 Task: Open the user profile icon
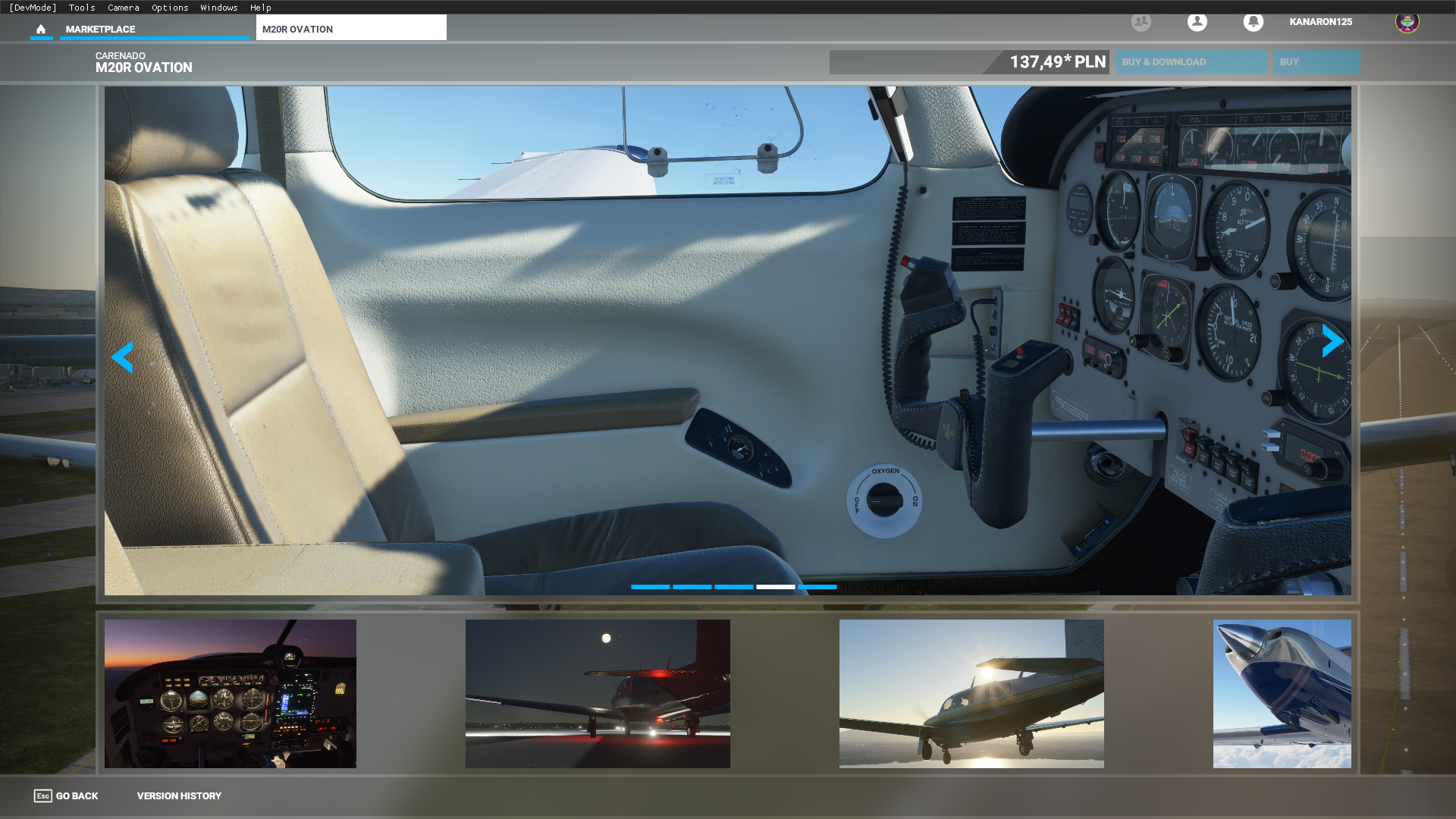tap(1197, 22)
